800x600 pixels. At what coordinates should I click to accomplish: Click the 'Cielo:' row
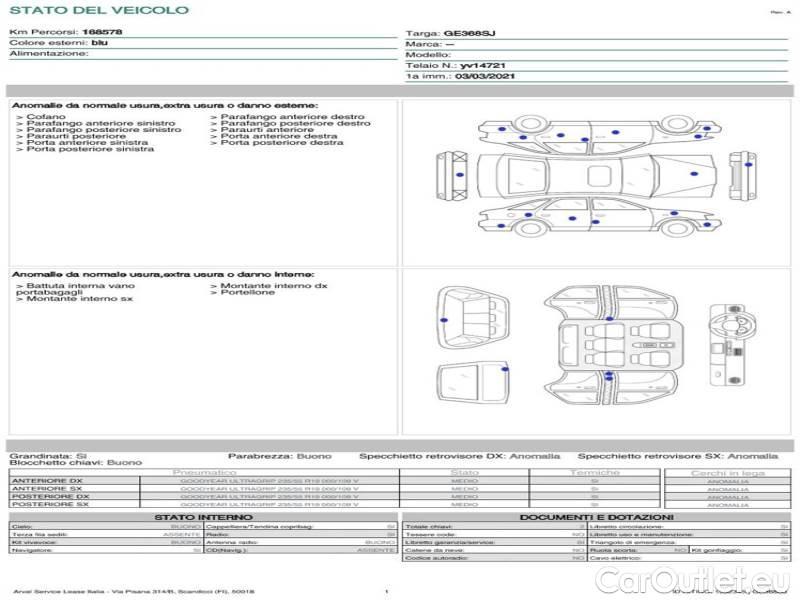point(106,526)
